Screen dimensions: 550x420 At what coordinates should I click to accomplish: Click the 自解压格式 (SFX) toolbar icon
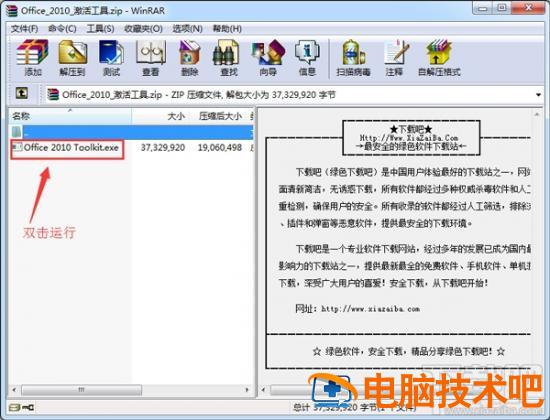pos(439,53)
